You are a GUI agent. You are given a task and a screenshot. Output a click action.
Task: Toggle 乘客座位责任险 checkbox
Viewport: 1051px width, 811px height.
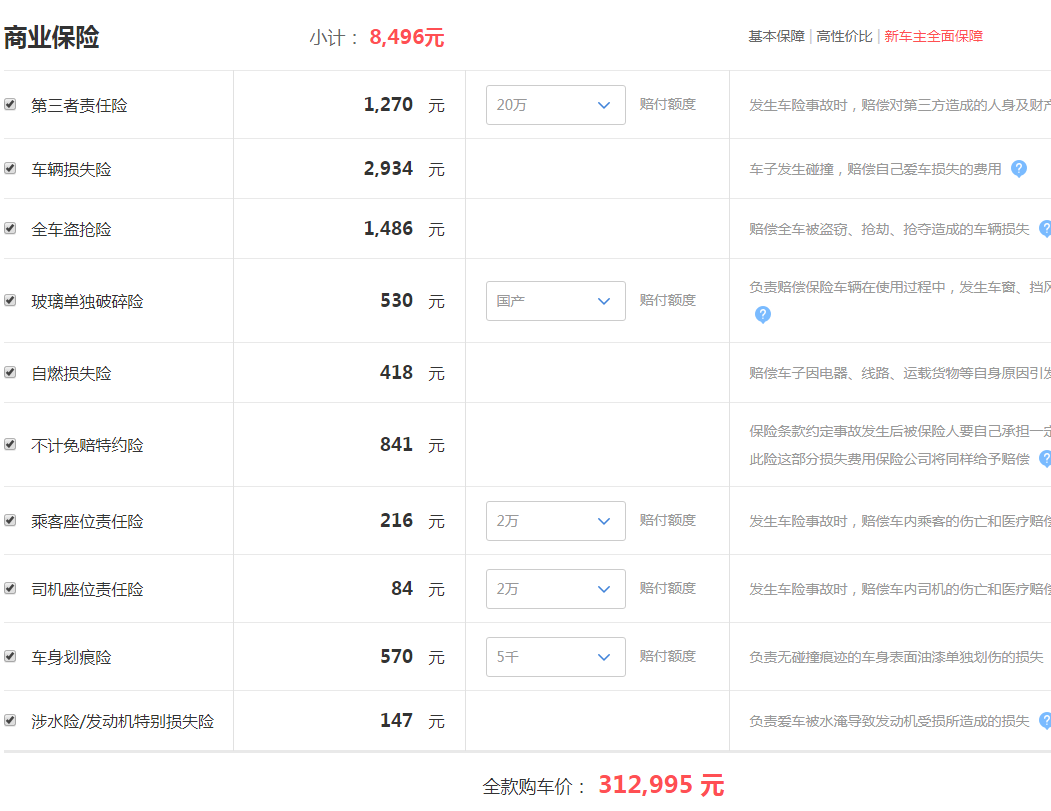10,520
